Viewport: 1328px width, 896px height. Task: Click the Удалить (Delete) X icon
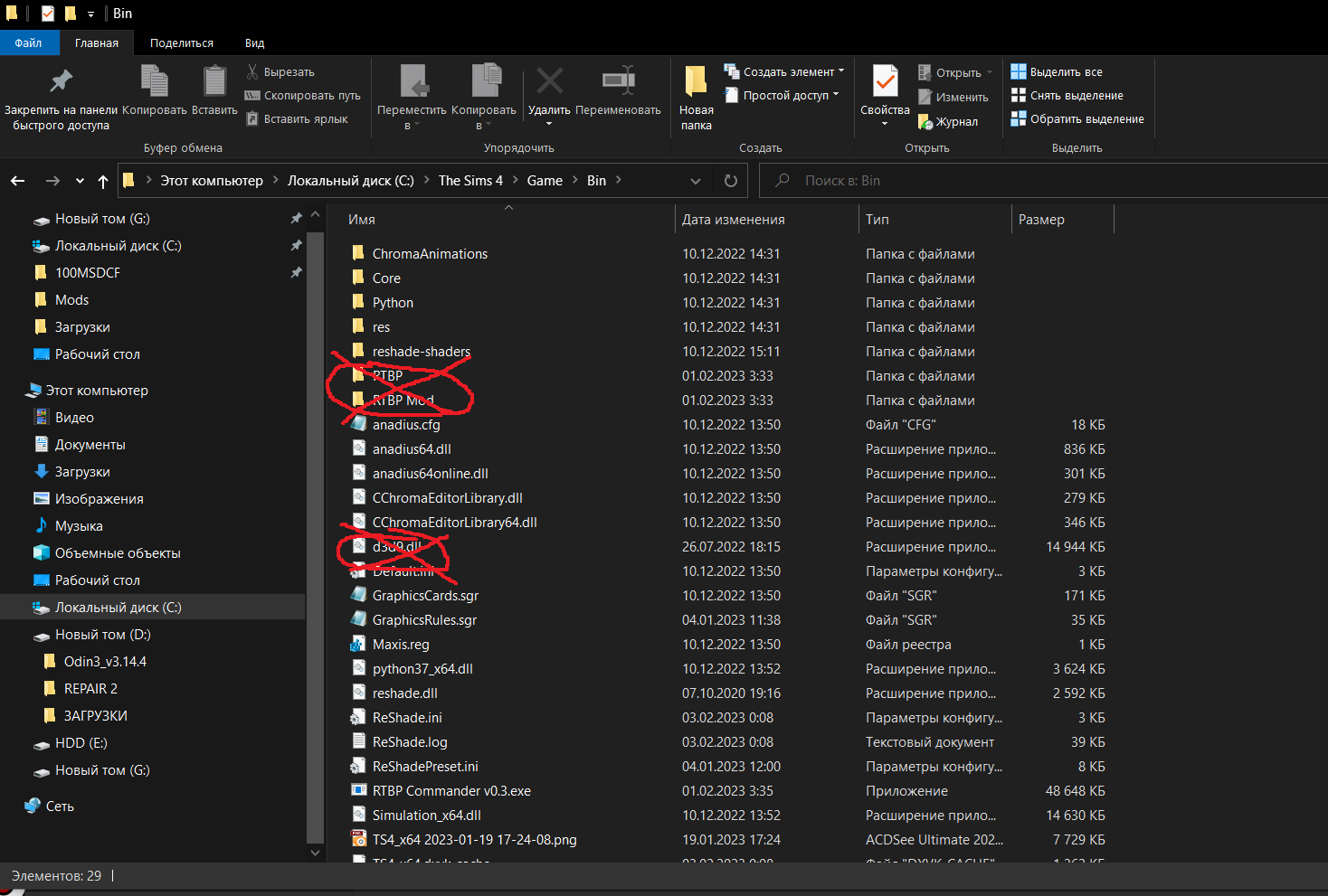point(549,81)
